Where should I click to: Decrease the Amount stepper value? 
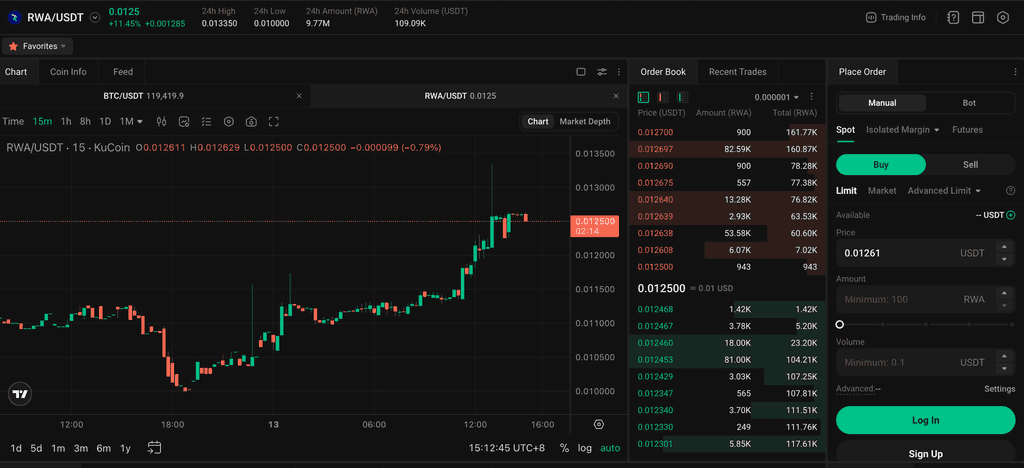tap(1004, 305)
